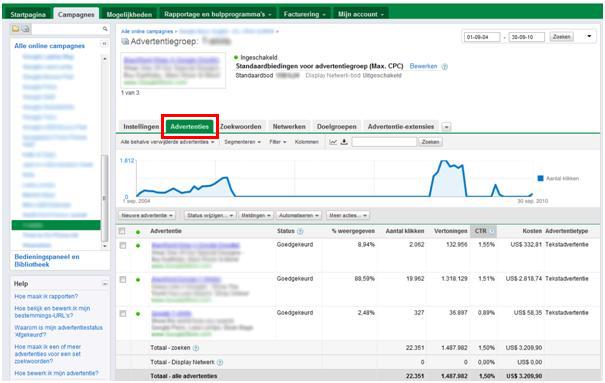The image size is (605, 383).
Task: Switch to the Advertenties tab
Action: point(189,127)
